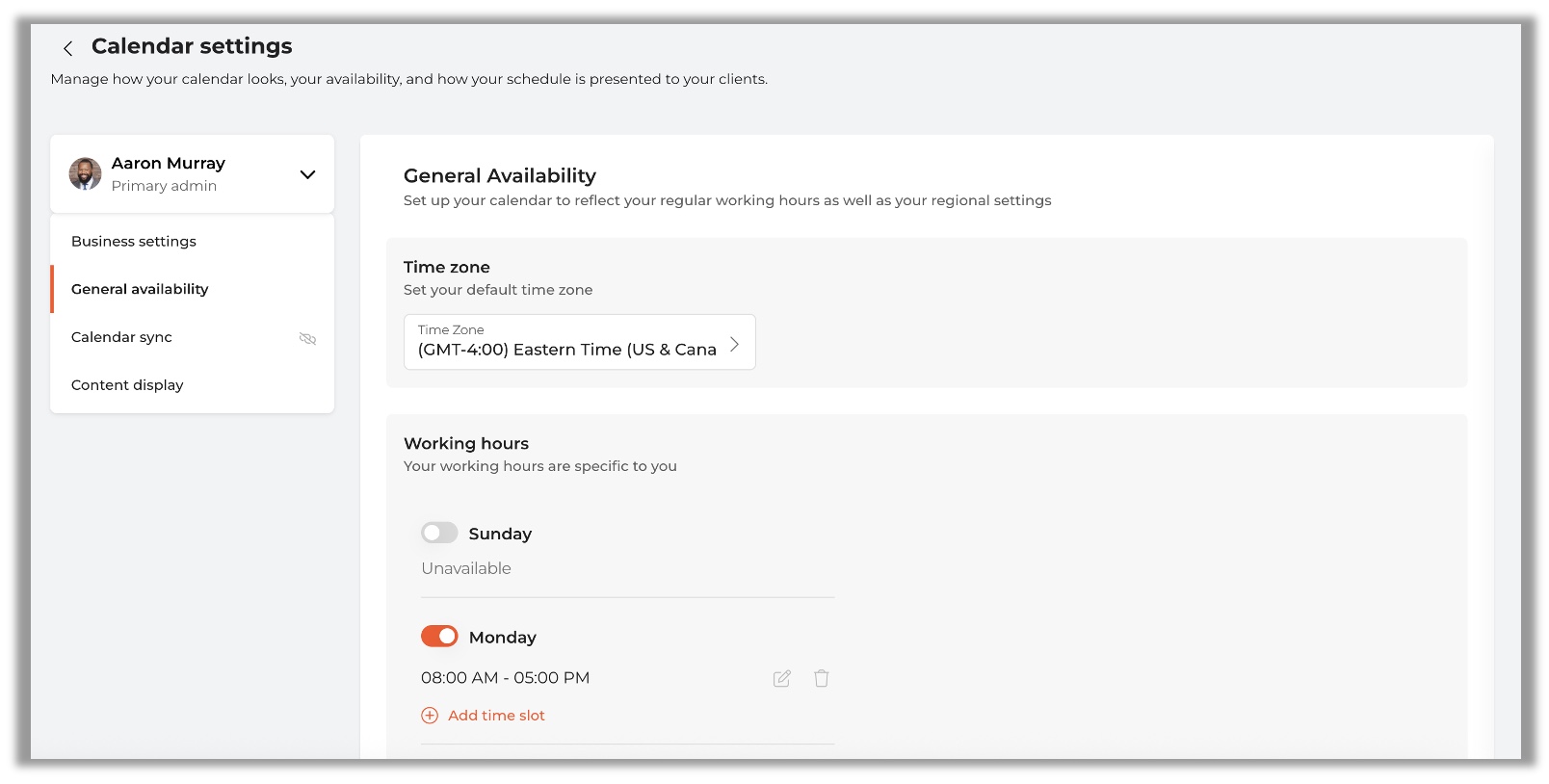Enable Sunday working hours toggle
The width and height of the screenshot is (1549, 784).
click(439, 533)
